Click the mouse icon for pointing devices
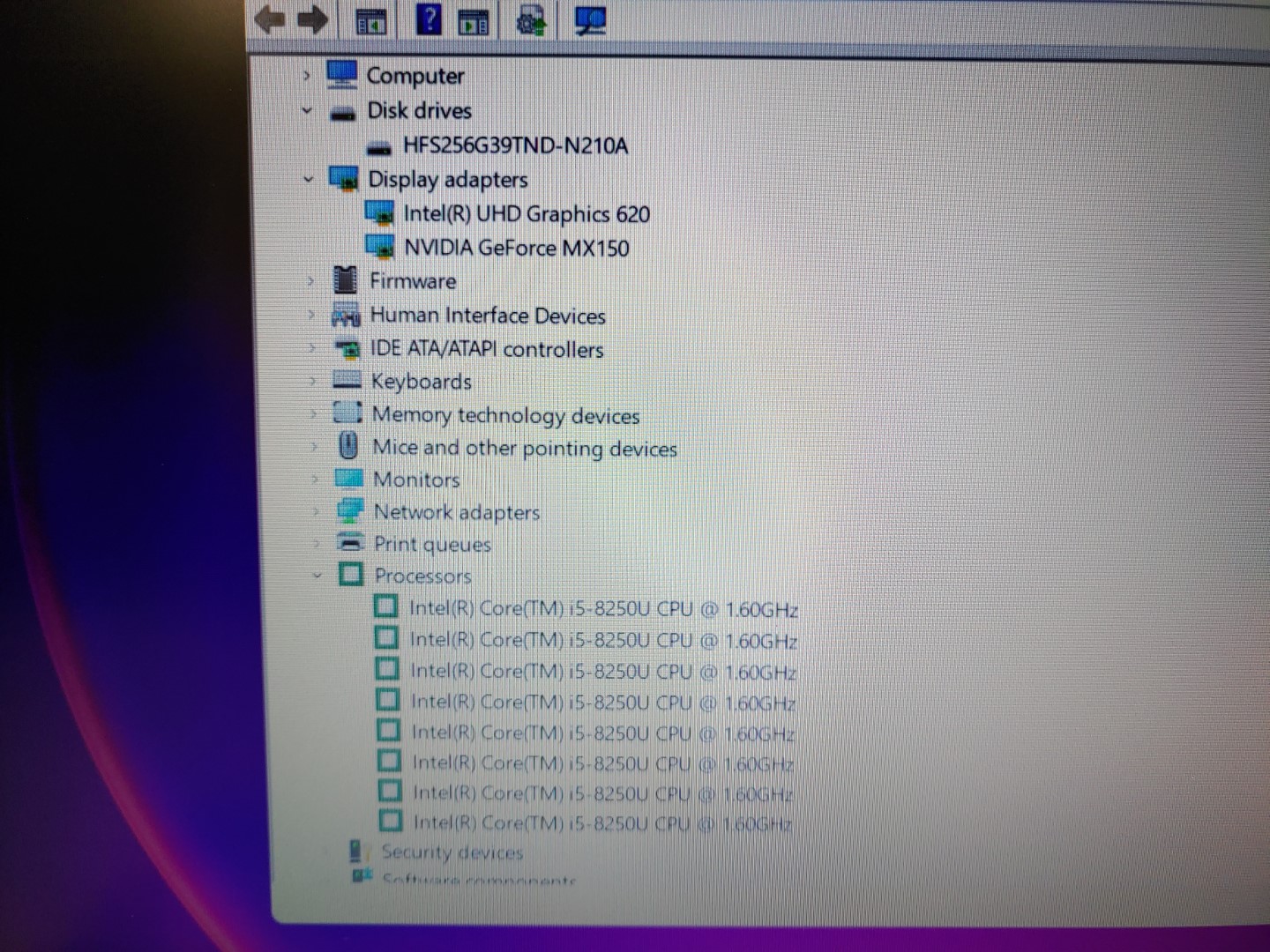Screen dimensions: 1270x952 click(x=348, y=445)
